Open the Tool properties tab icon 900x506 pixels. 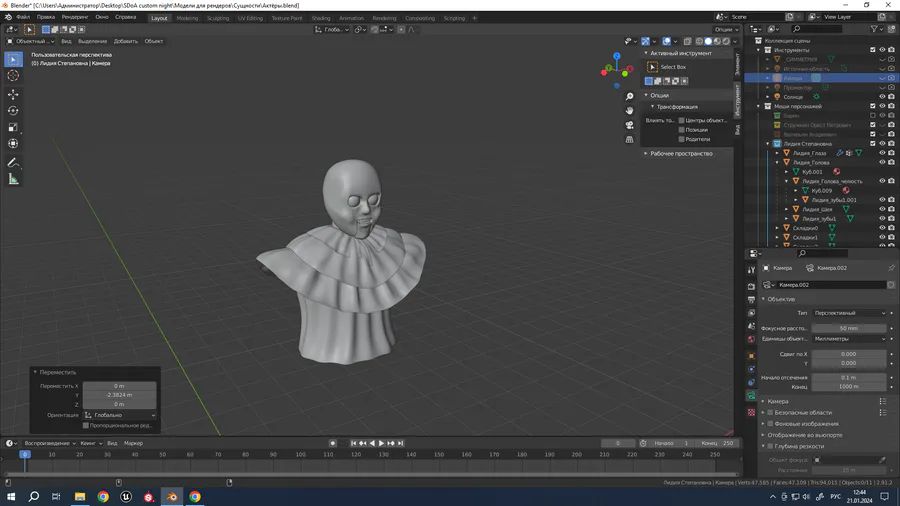tap(751, 270)
